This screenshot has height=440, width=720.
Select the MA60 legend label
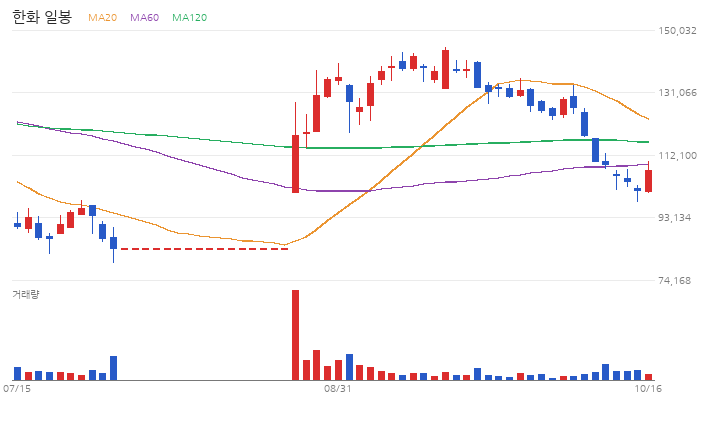[x=144, y=17]
